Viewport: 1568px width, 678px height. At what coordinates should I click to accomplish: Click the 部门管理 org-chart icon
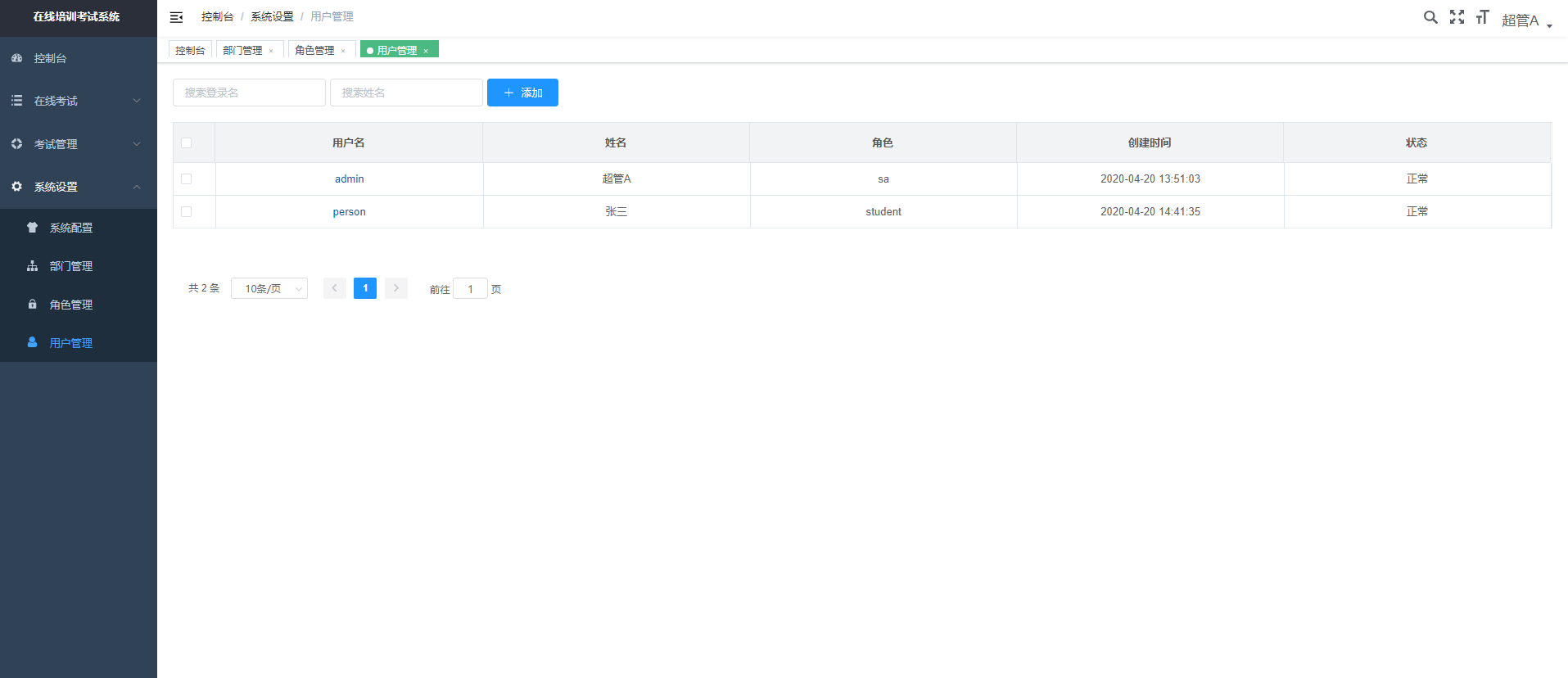33,266
